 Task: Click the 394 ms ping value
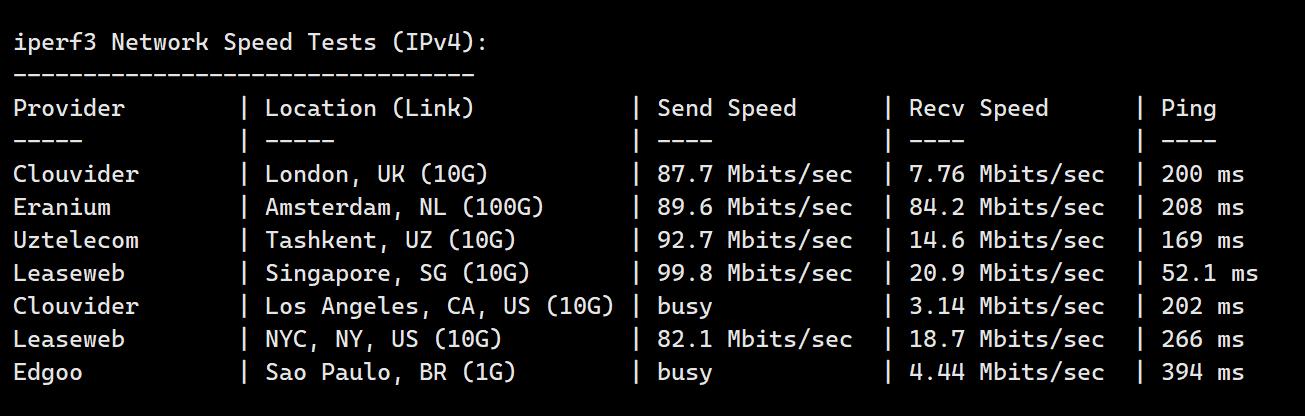pyautogui.click(x=1202, y=372)
